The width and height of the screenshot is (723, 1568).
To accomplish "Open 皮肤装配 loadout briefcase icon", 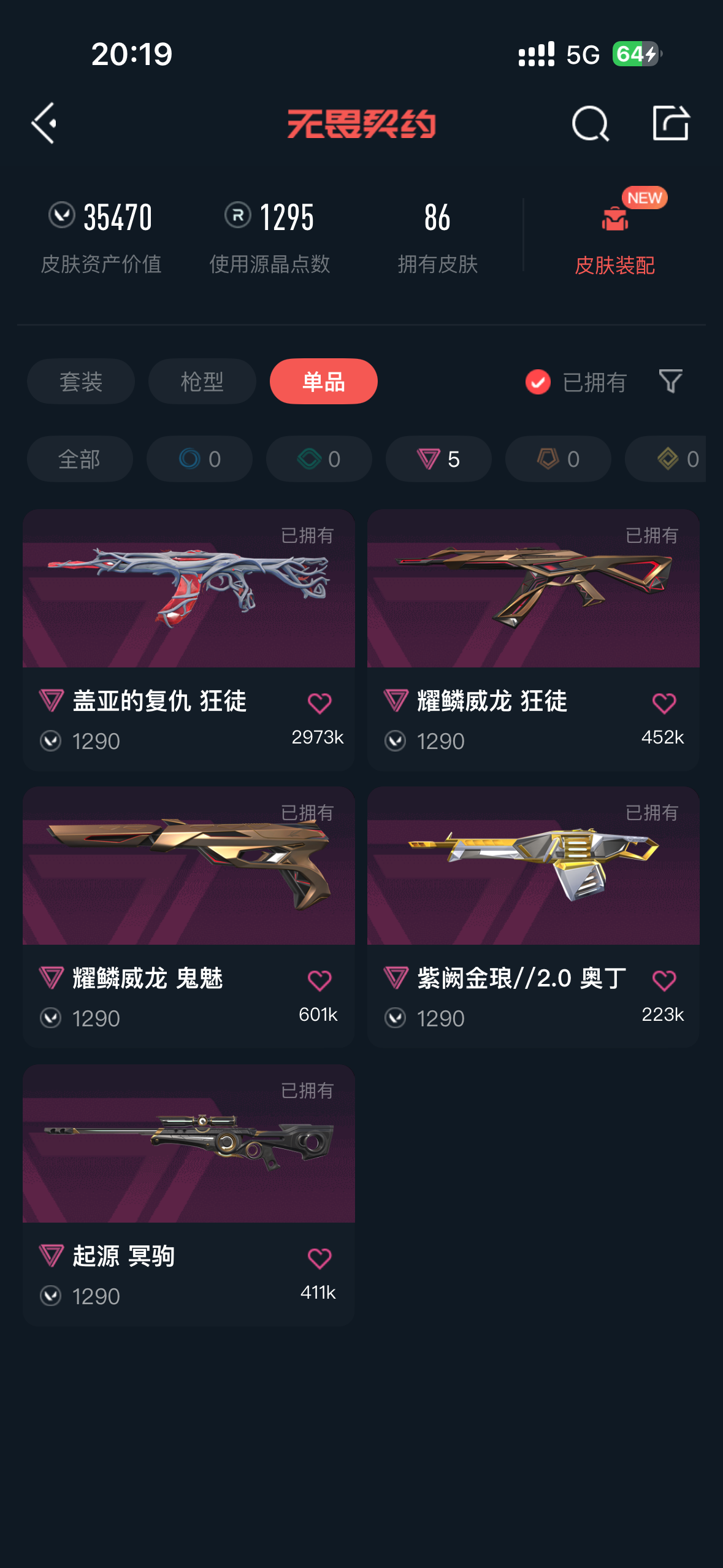I will [x=615, y=218].
